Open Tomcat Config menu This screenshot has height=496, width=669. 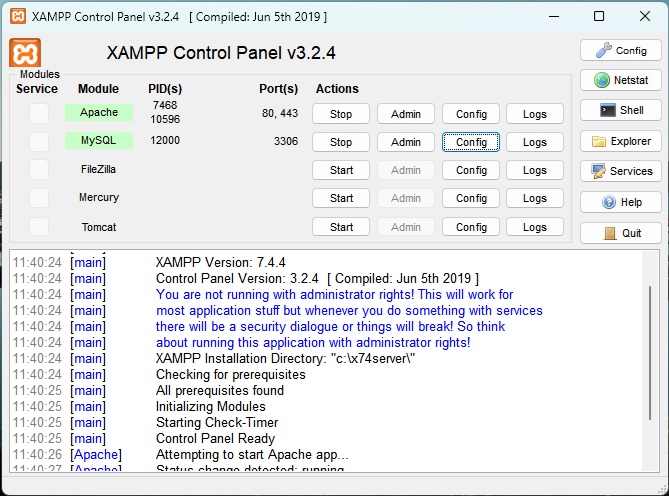click(x=471, y=227)
